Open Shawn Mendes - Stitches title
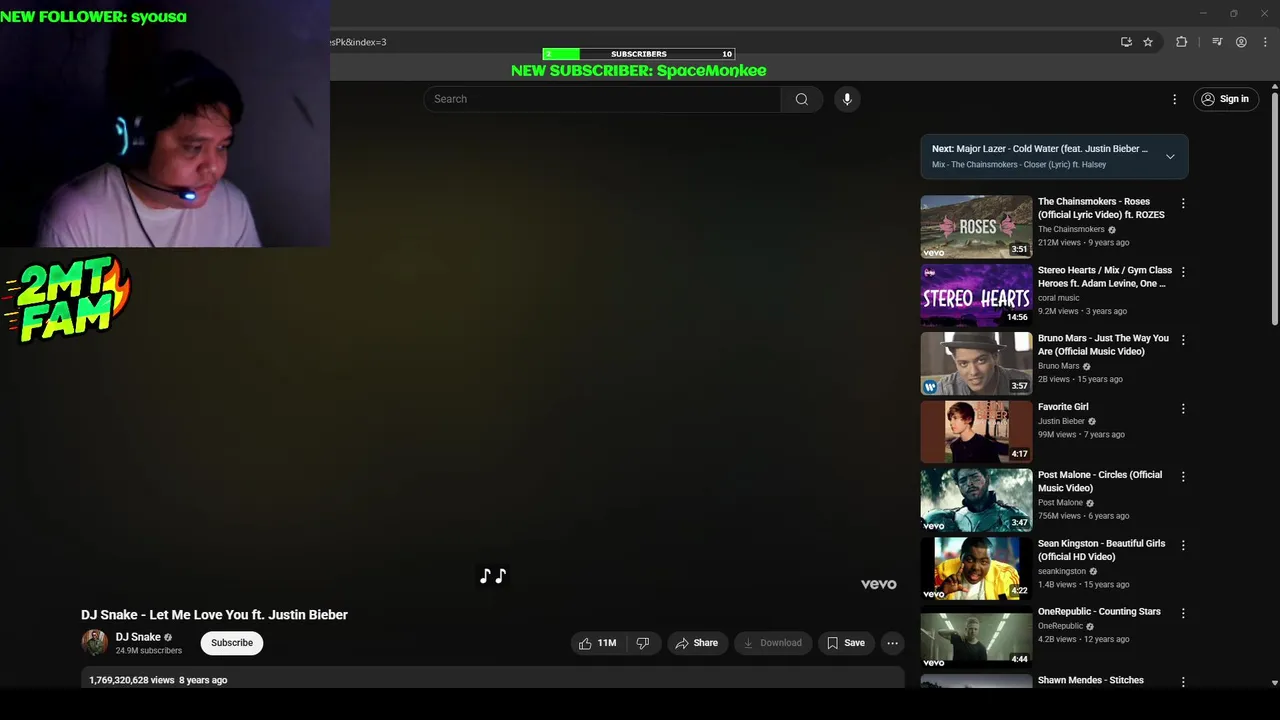This screenshot has width=1280, height=720. pos(1091,680)
